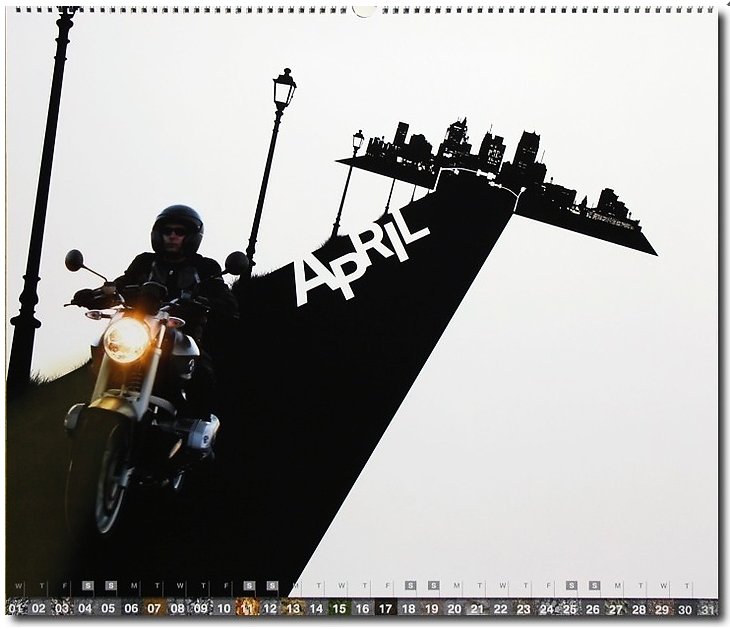Click the April month title

coord(360,256)
